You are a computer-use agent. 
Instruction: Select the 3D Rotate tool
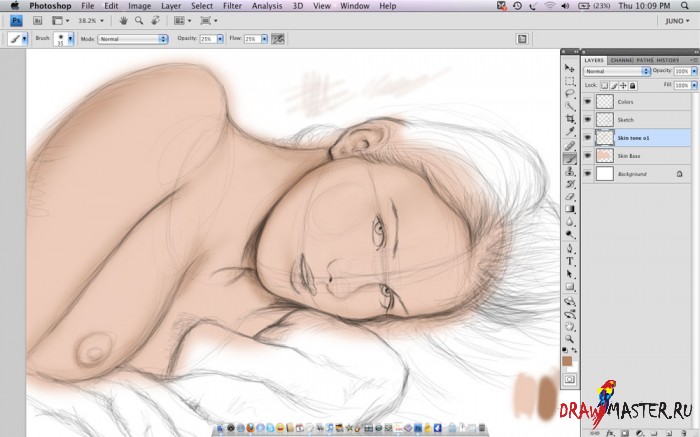click(570, 301)
